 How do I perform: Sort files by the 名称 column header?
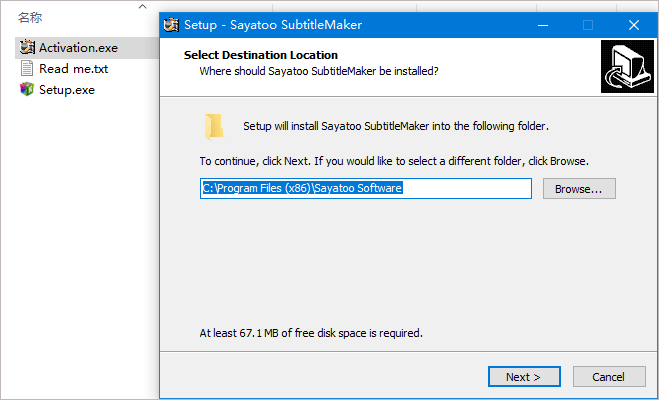tap(29, 18)
